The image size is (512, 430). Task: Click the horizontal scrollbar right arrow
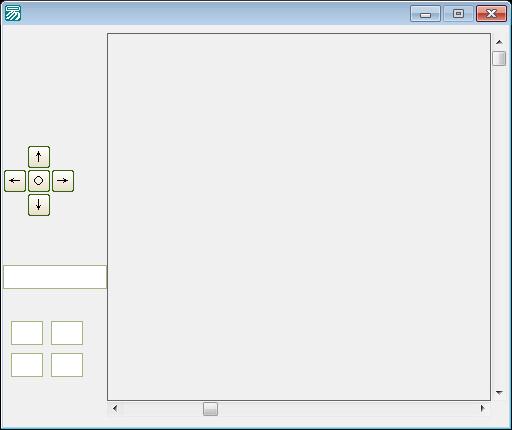point(482,409)
